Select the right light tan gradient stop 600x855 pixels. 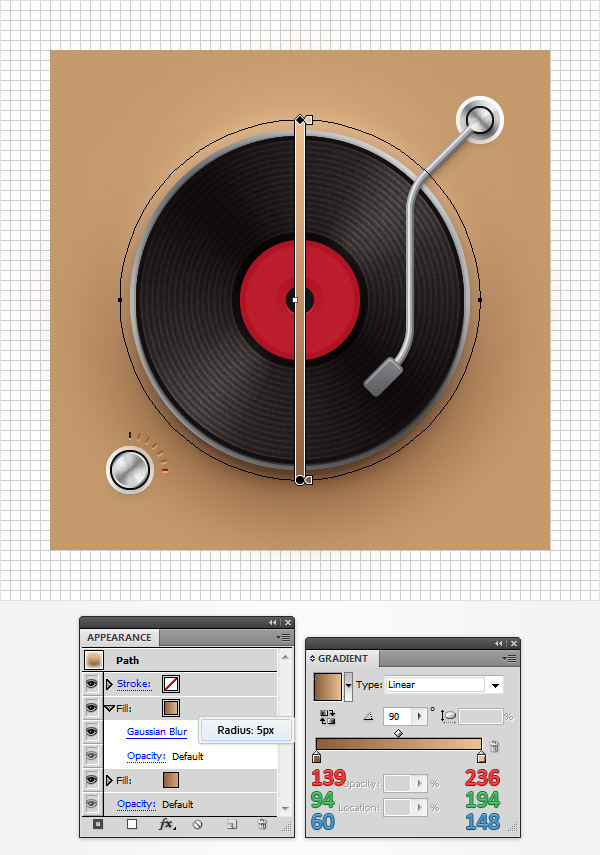[x=481, y=756]
